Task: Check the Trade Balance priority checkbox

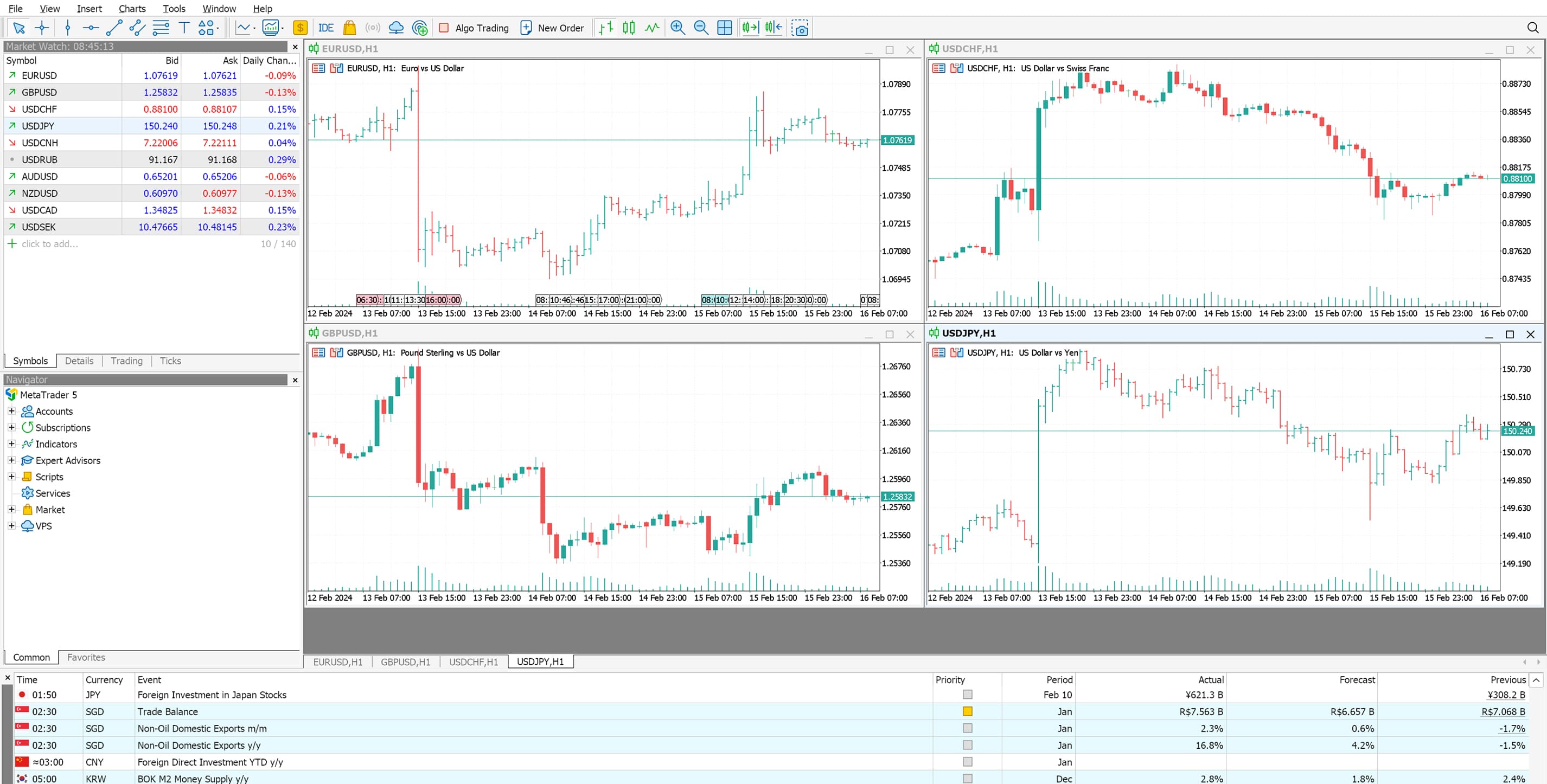Action: pyautogui.click(x=967, y=711)
